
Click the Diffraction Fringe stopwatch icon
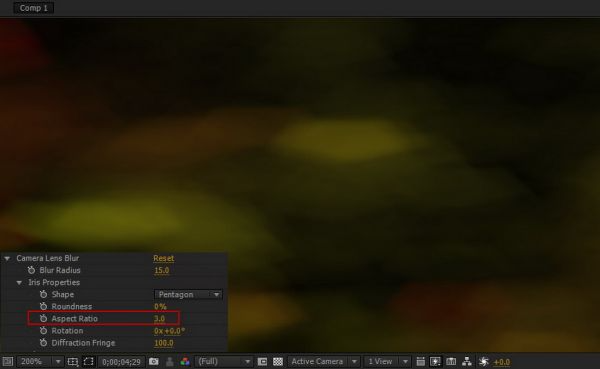[x=43, y=343]
